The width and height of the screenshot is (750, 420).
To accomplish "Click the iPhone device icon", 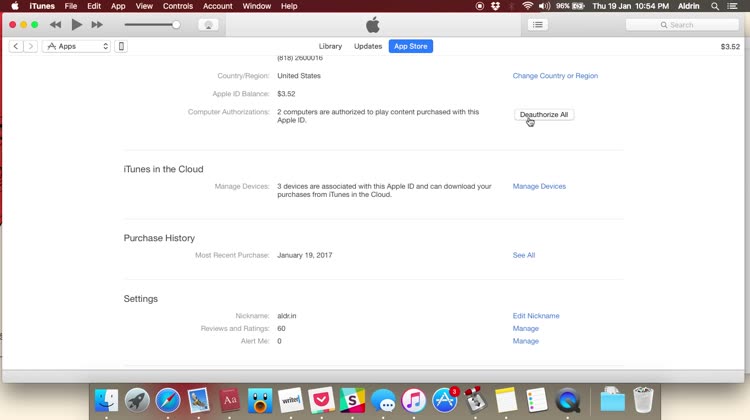I will coord(121,46).
